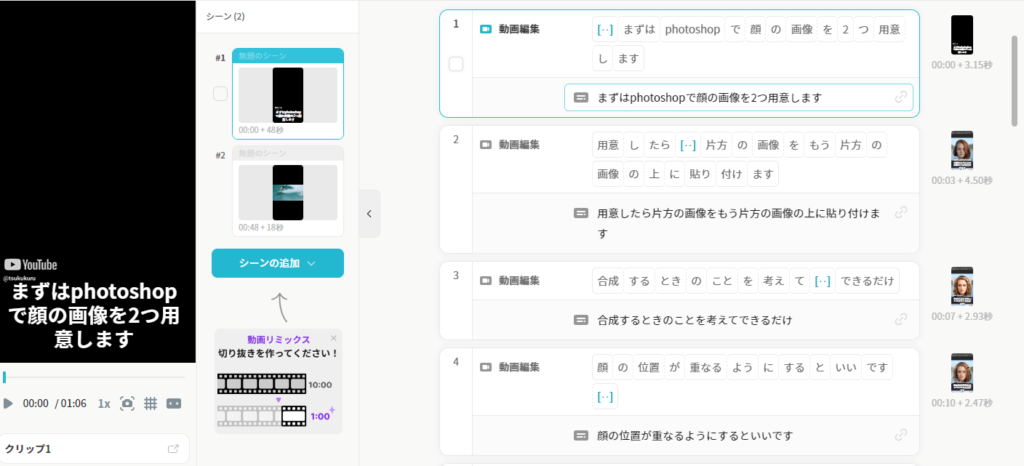Select the word 付け in clip 2
Image resolution: width=1024 pixels, height=466 pixels.
coord(729,174)
